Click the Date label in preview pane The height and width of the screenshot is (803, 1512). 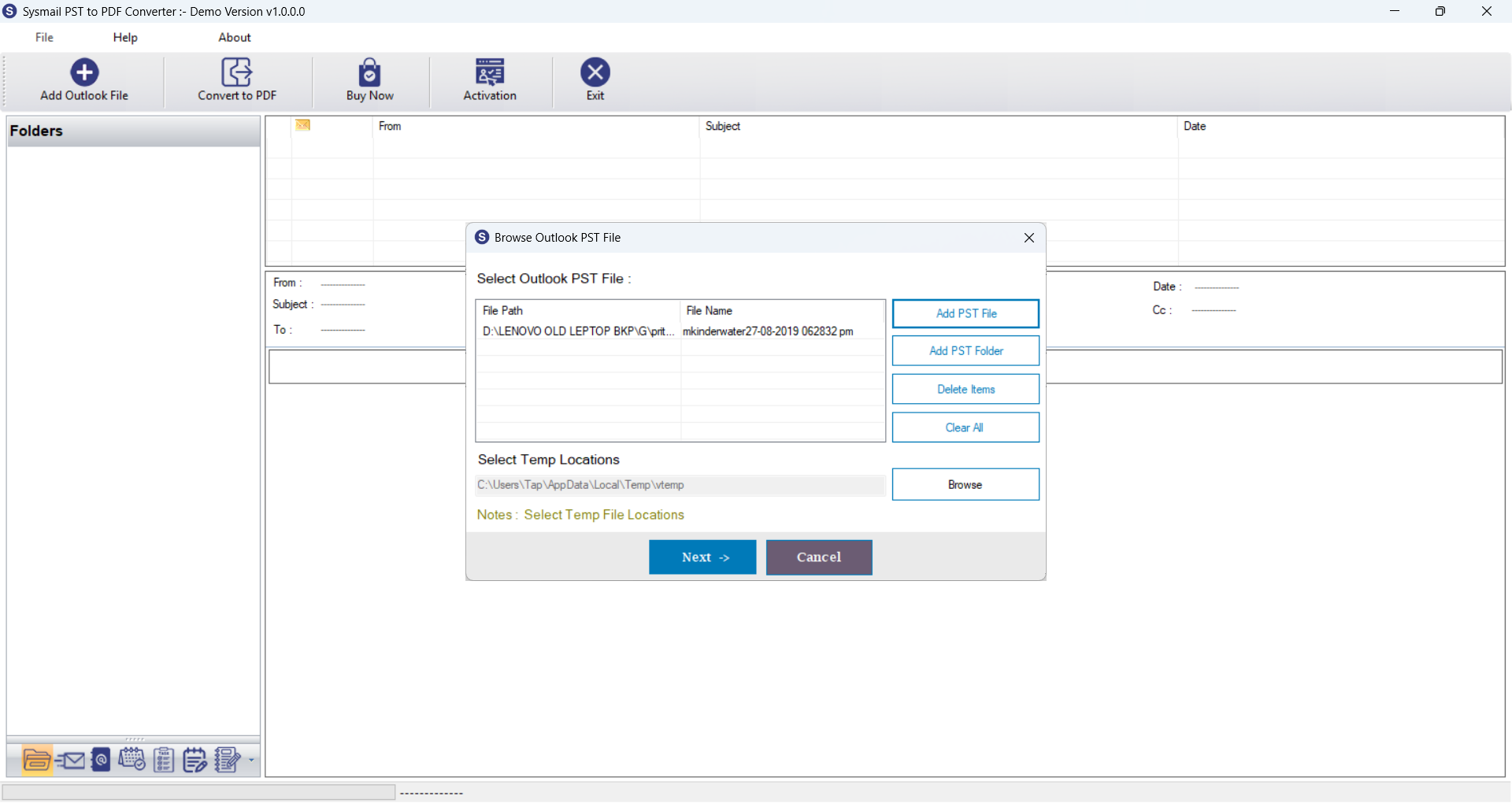pos(1167,287)
